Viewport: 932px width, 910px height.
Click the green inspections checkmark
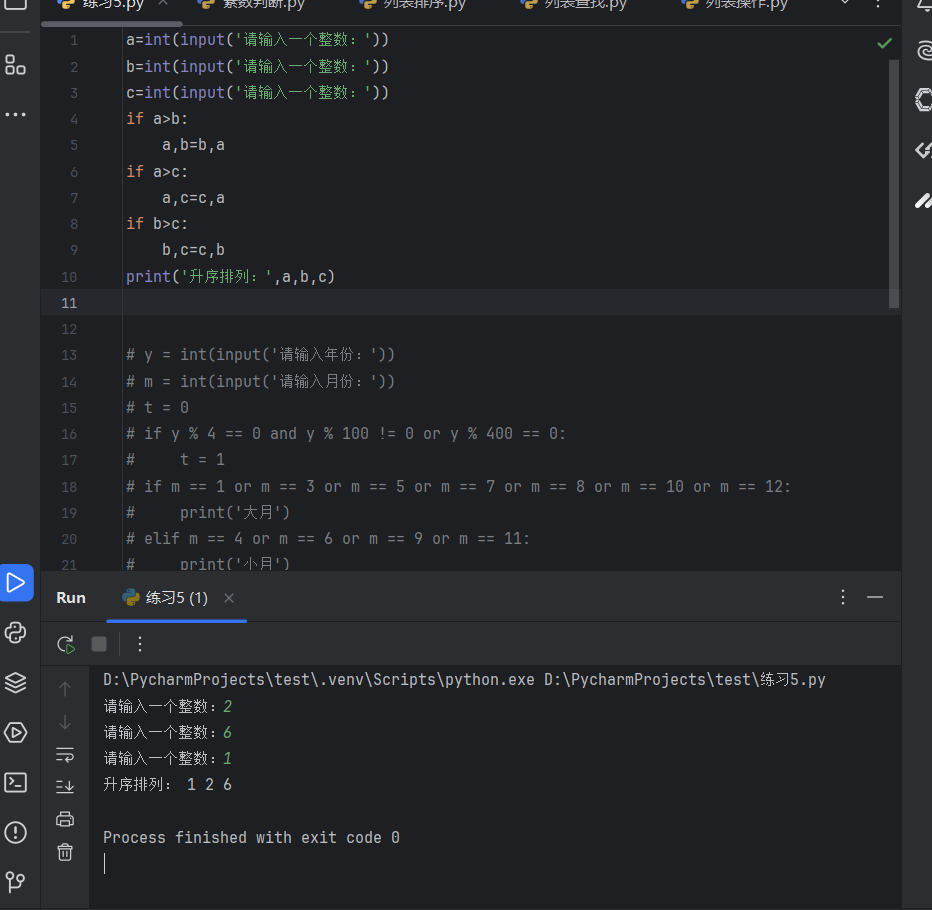(883, 42)
